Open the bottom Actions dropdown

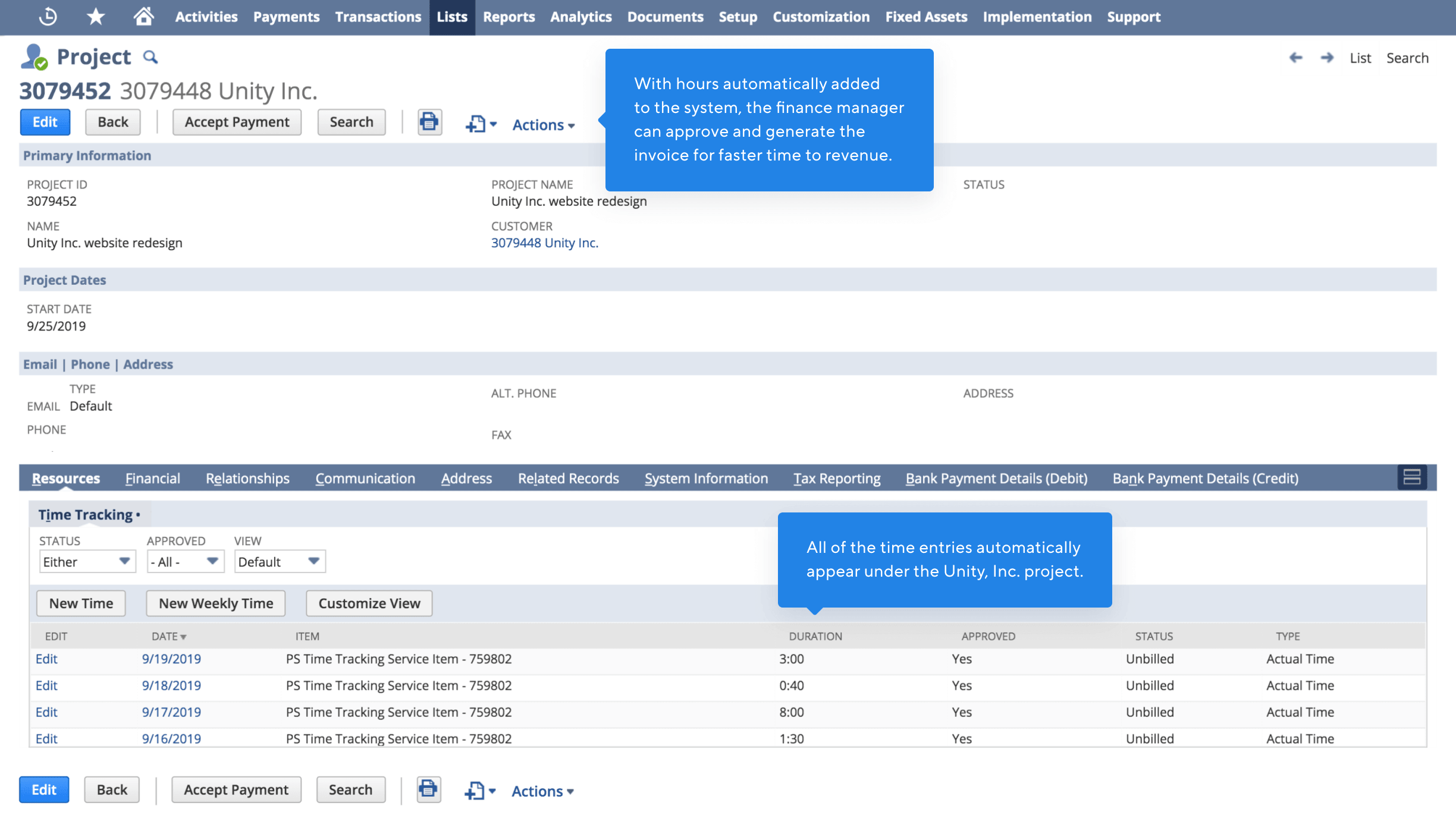(542, 791)
